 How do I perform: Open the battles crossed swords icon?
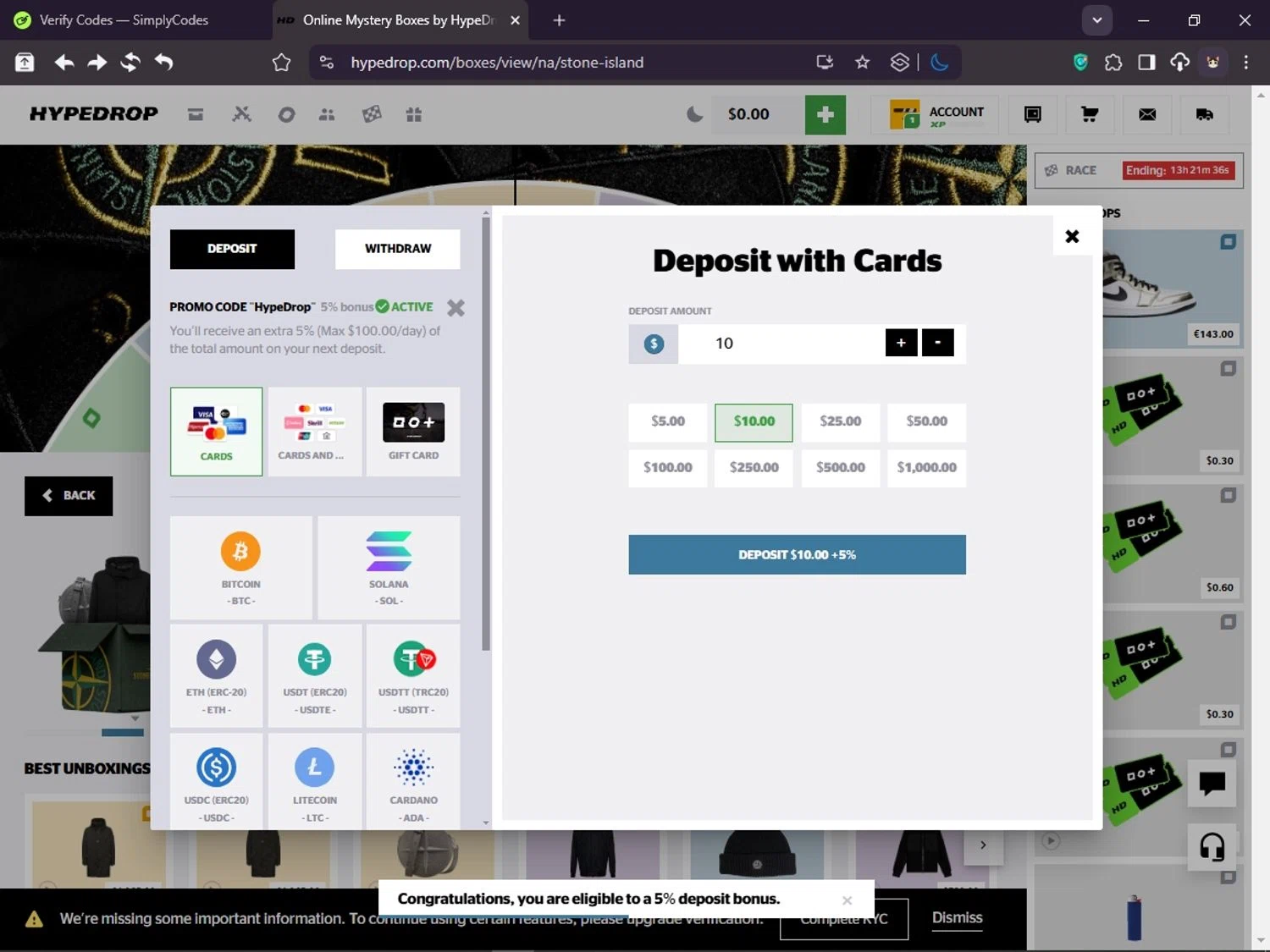(x=242, y=114)
